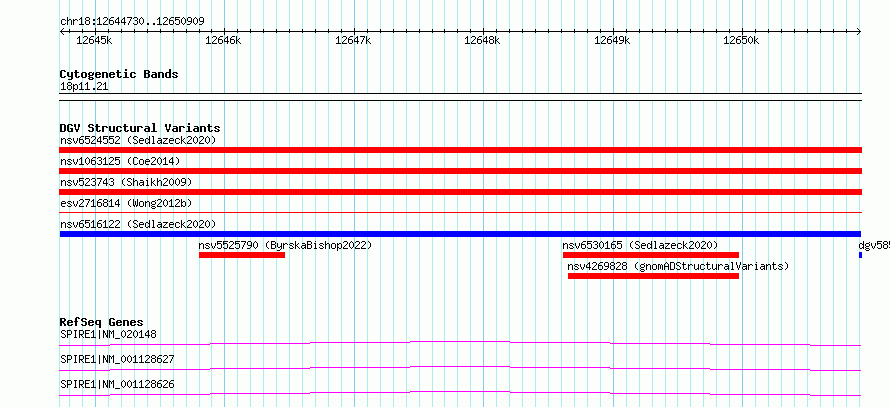Click the SPIRE1|NM_001128626 gene label
The width and height of the screenshot is (890, 407).
[x=117, y=384]
